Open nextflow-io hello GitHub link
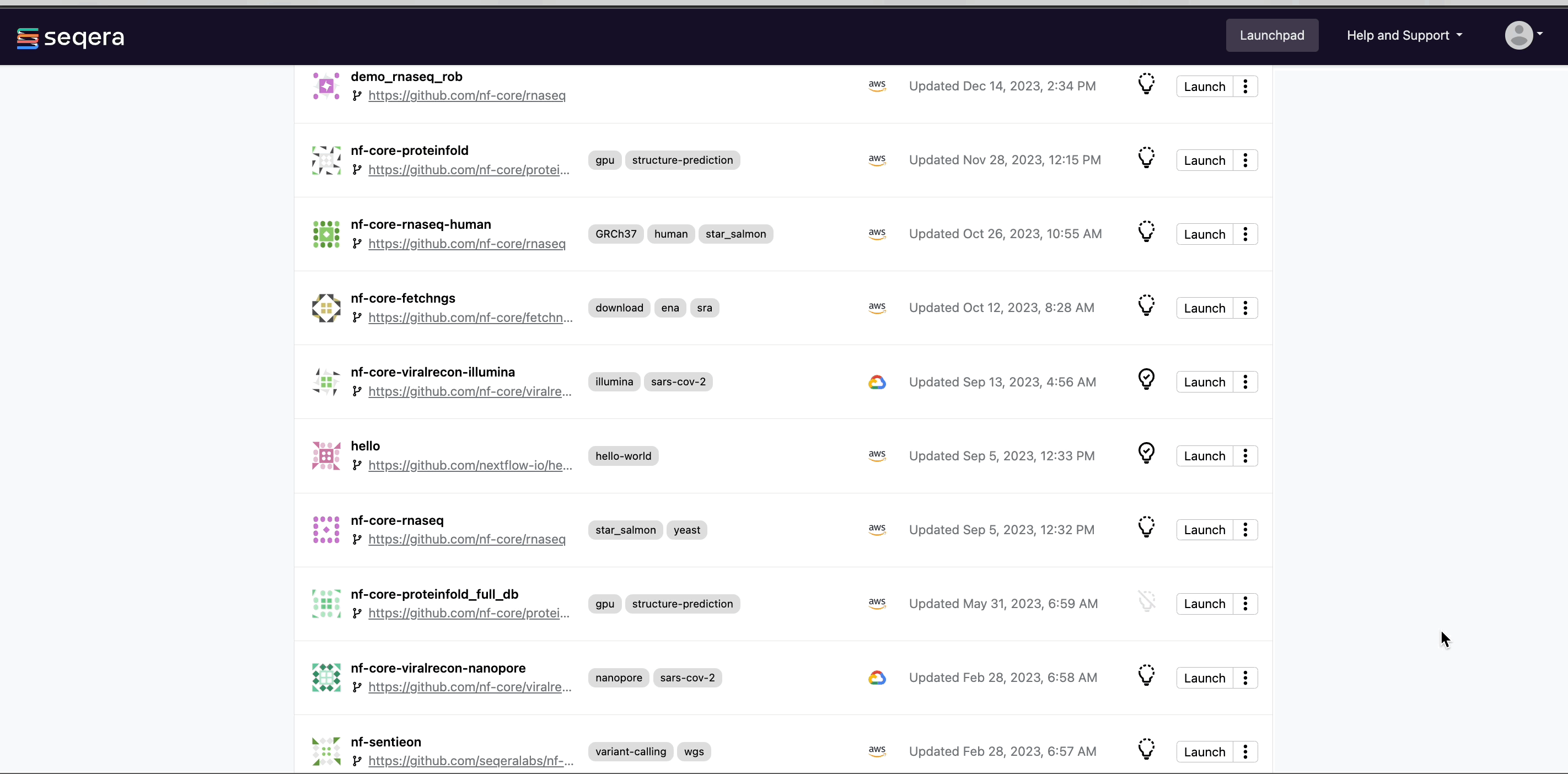This screenshot has width=1568, height=774. point(470,465)
